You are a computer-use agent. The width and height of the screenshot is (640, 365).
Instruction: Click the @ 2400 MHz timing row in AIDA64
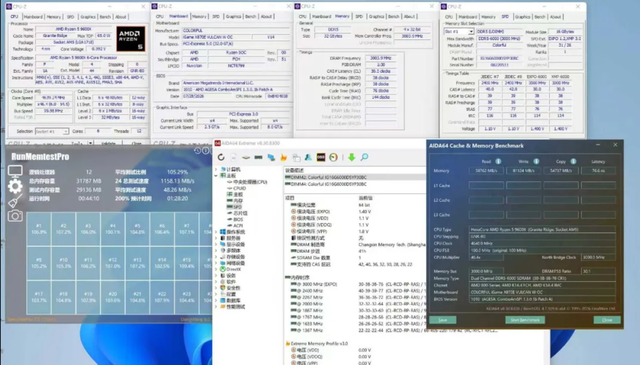click(x=354, y=291)
